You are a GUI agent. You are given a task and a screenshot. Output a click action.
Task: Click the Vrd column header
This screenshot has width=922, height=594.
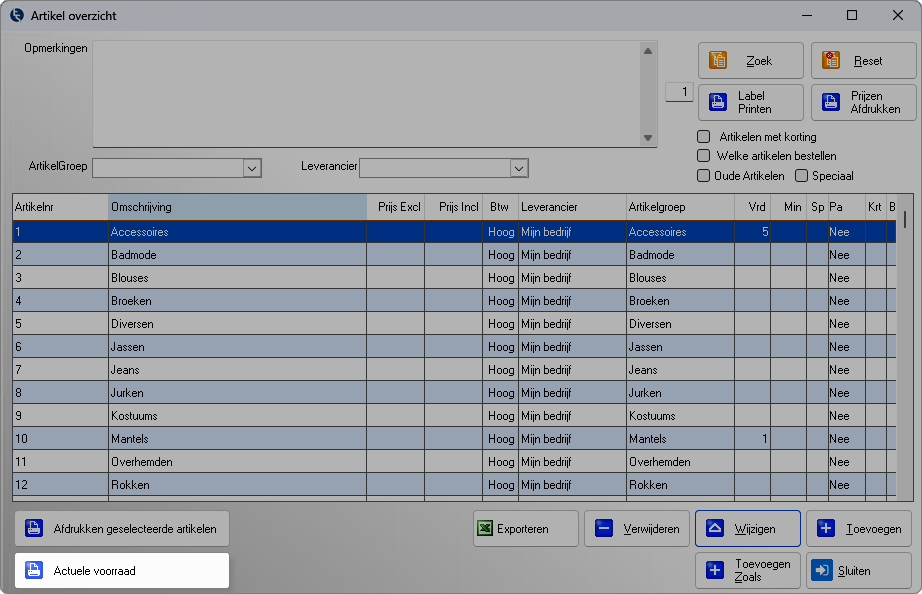[x=753, y=207]
